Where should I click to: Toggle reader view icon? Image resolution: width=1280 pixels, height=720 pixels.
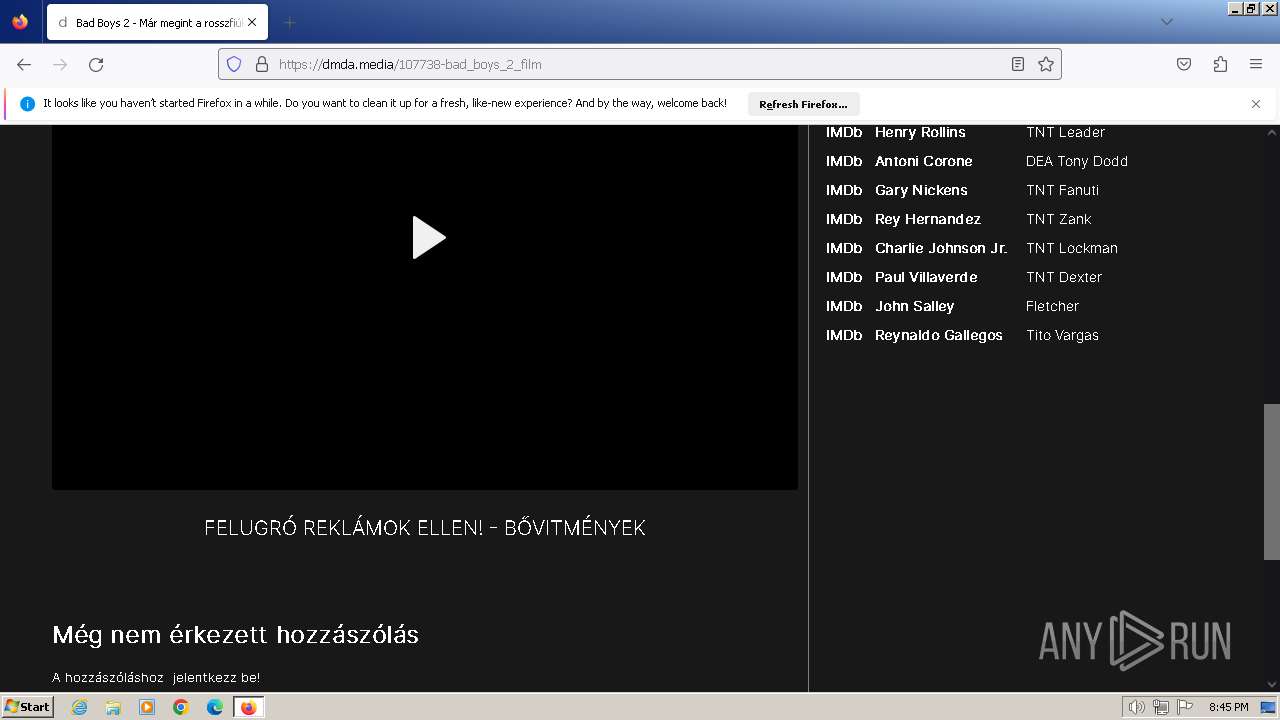click(x=1018, y=64)
